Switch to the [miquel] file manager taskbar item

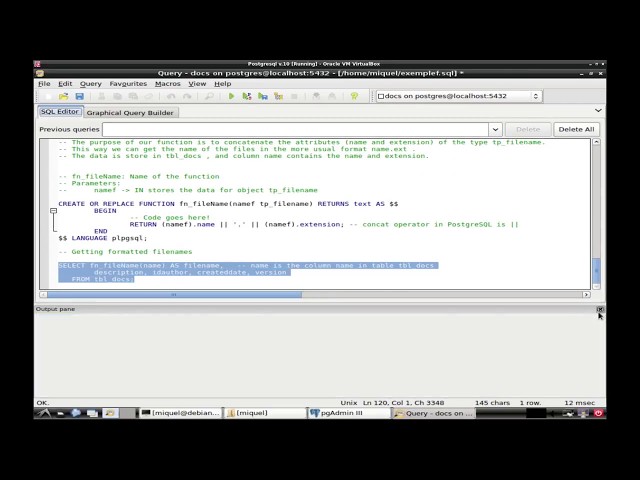click(264, 413)
